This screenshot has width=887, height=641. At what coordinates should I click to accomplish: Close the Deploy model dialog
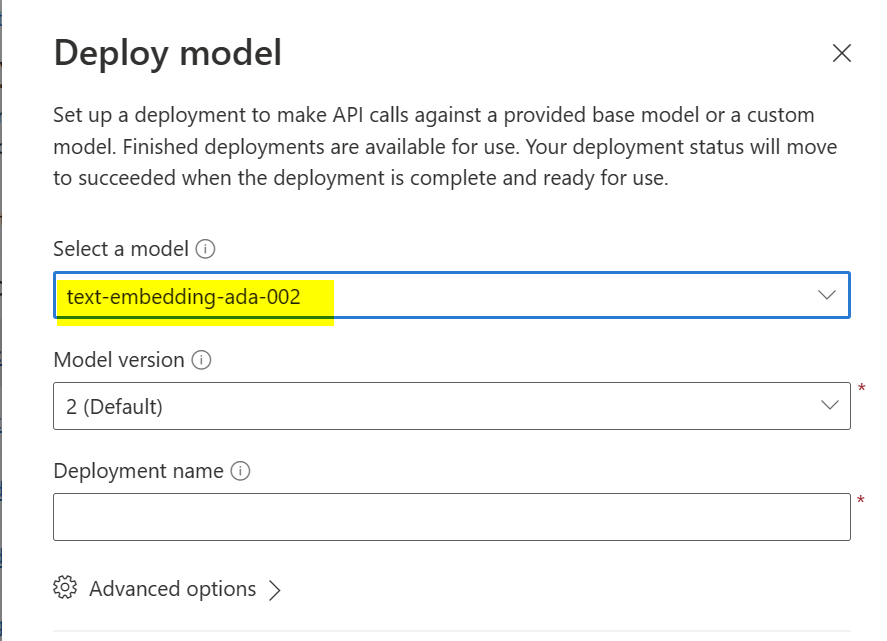click(842, 53)
